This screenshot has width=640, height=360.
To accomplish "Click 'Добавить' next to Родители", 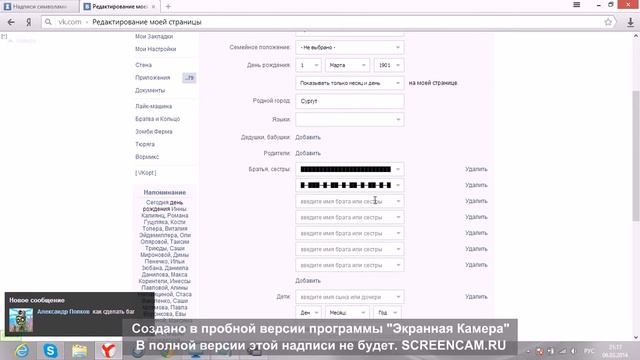I will tap(308, 153).
